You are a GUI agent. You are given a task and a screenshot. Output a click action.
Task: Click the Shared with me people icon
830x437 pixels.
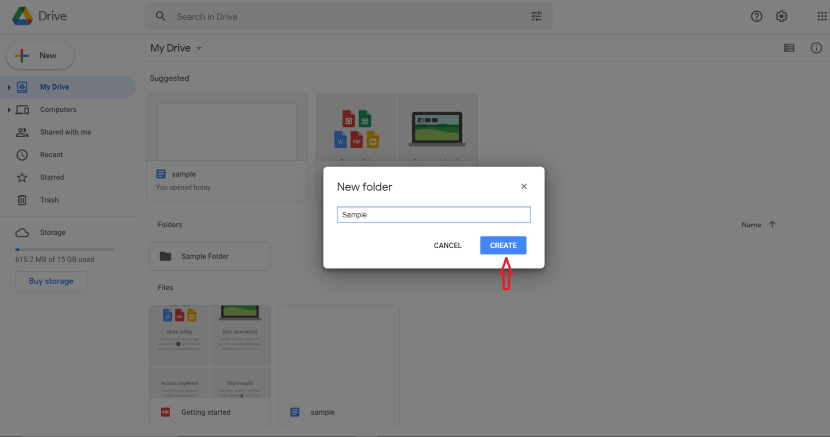[22, 132]
